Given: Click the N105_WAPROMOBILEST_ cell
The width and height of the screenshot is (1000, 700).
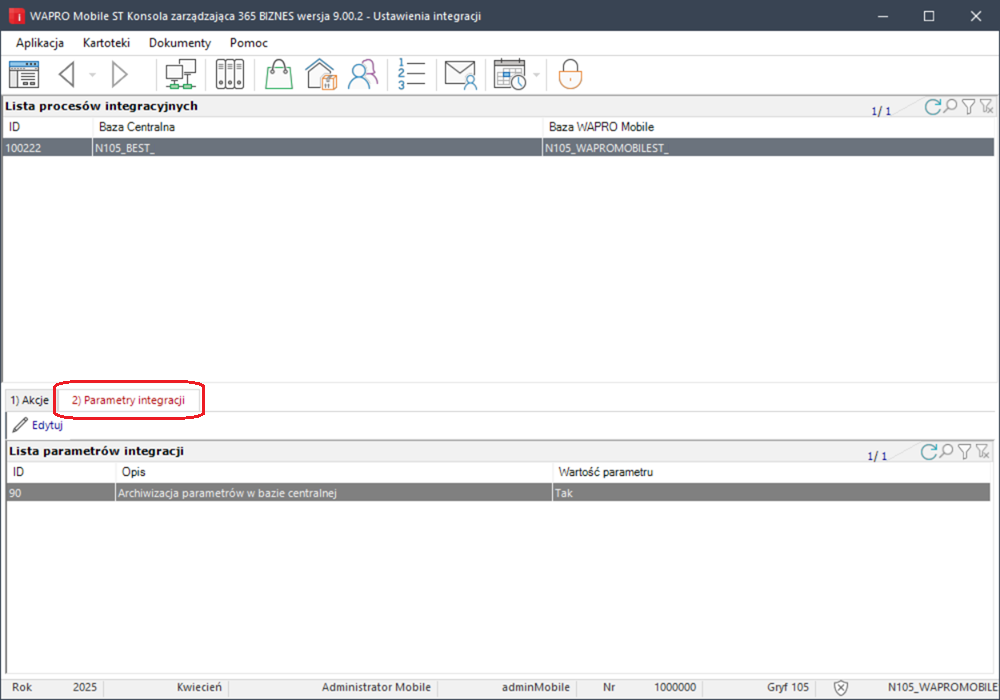Looking at the screenshot, I should tap(768, 148).
